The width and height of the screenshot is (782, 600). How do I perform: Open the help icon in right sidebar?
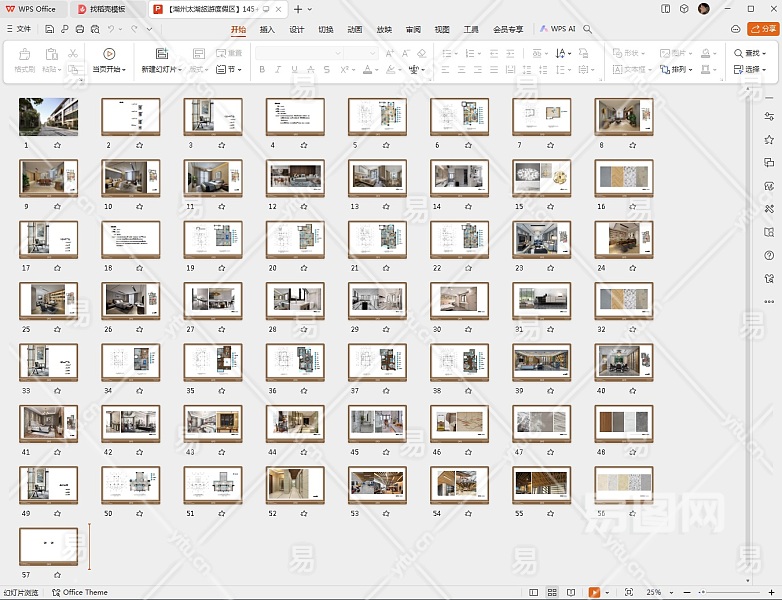tap(769, 255)
